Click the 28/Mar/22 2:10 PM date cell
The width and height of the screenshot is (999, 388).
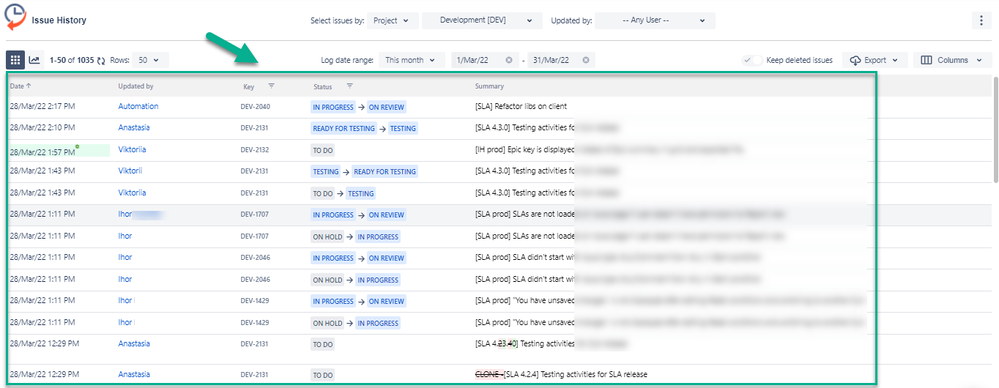[x=42, y=127]
